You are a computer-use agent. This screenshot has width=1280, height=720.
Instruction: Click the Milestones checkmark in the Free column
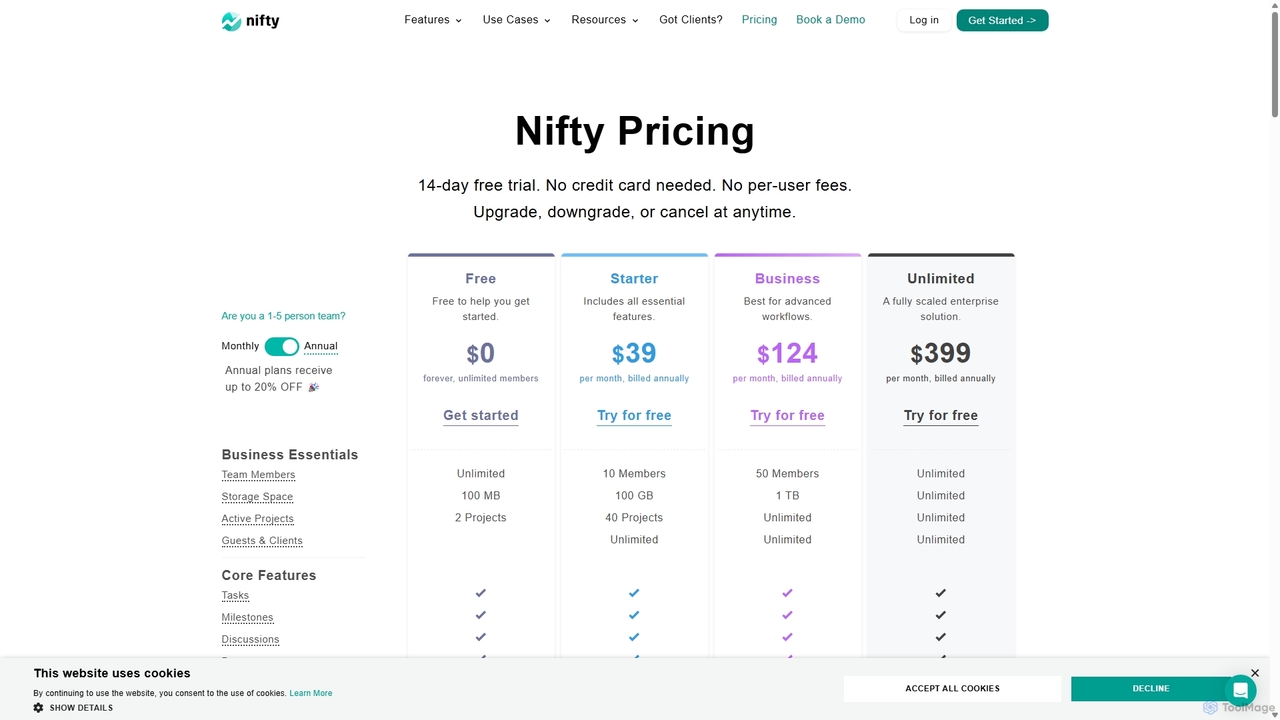481,615
